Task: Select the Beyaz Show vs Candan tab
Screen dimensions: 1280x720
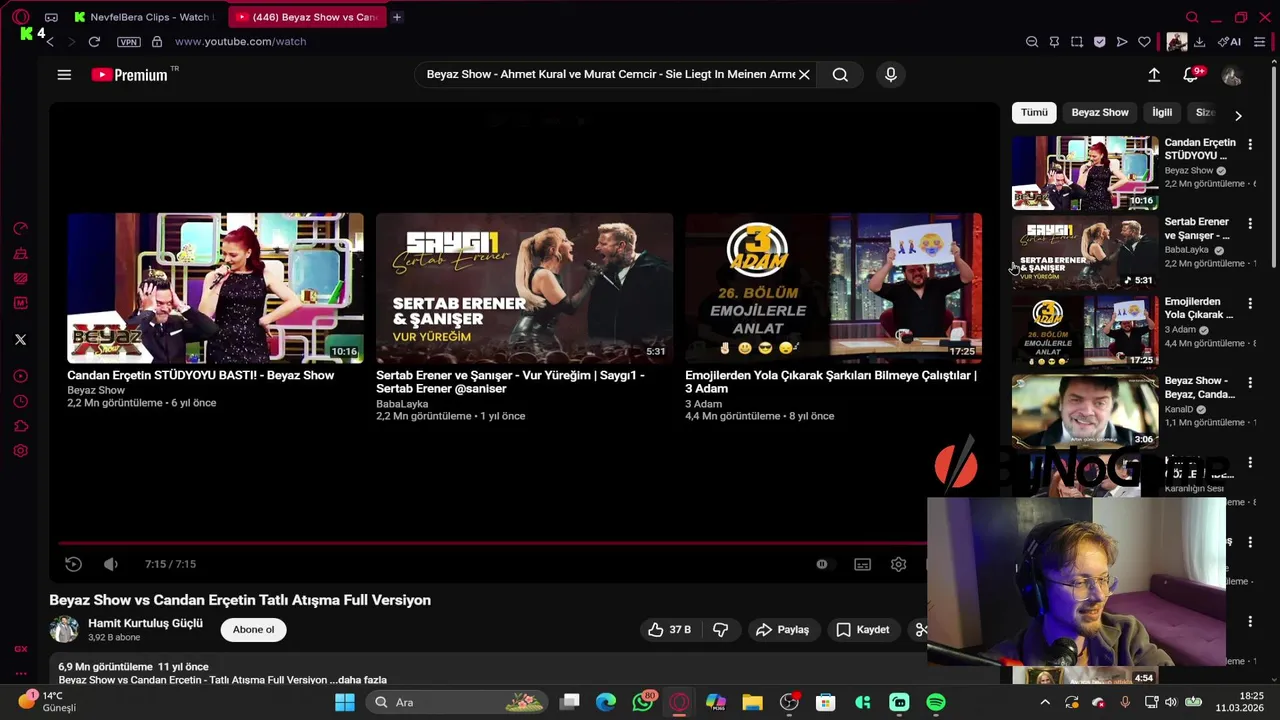Action: (306, 17)
